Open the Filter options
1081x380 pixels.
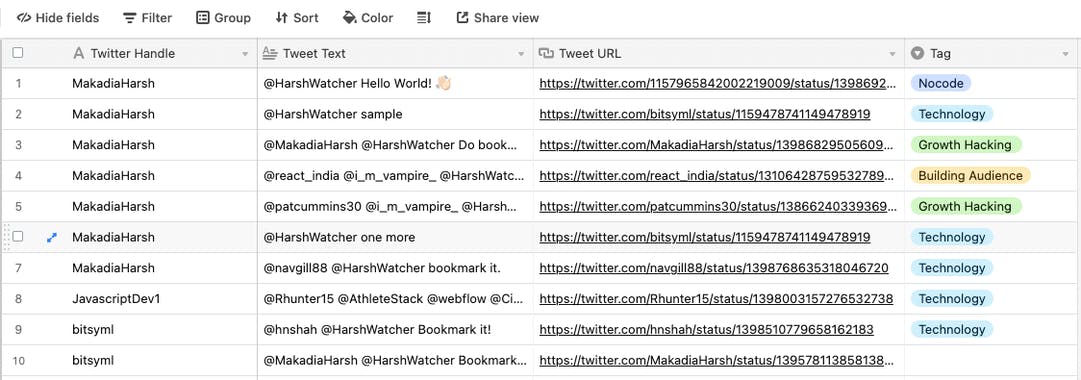click(x=148, y=18)
